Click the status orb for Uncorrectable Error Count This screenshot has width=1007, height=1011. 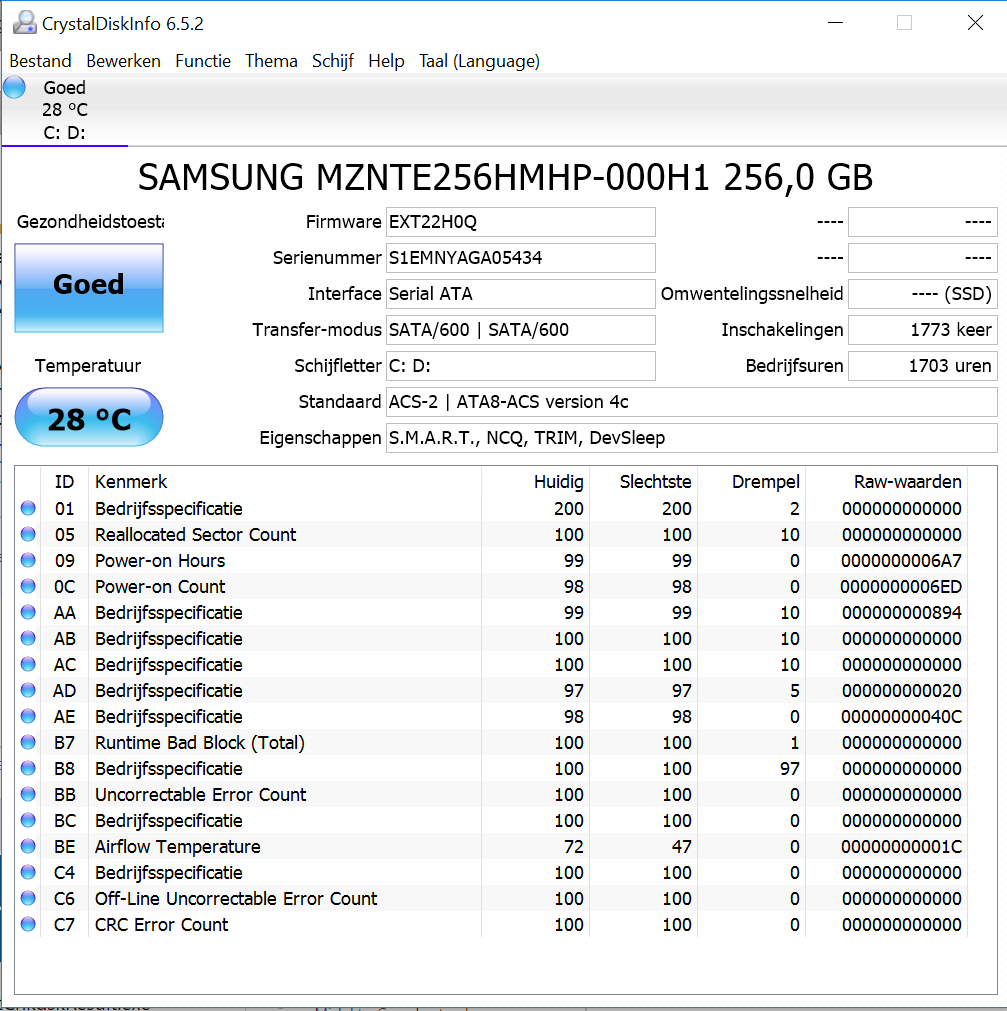(x=28, y=794)
